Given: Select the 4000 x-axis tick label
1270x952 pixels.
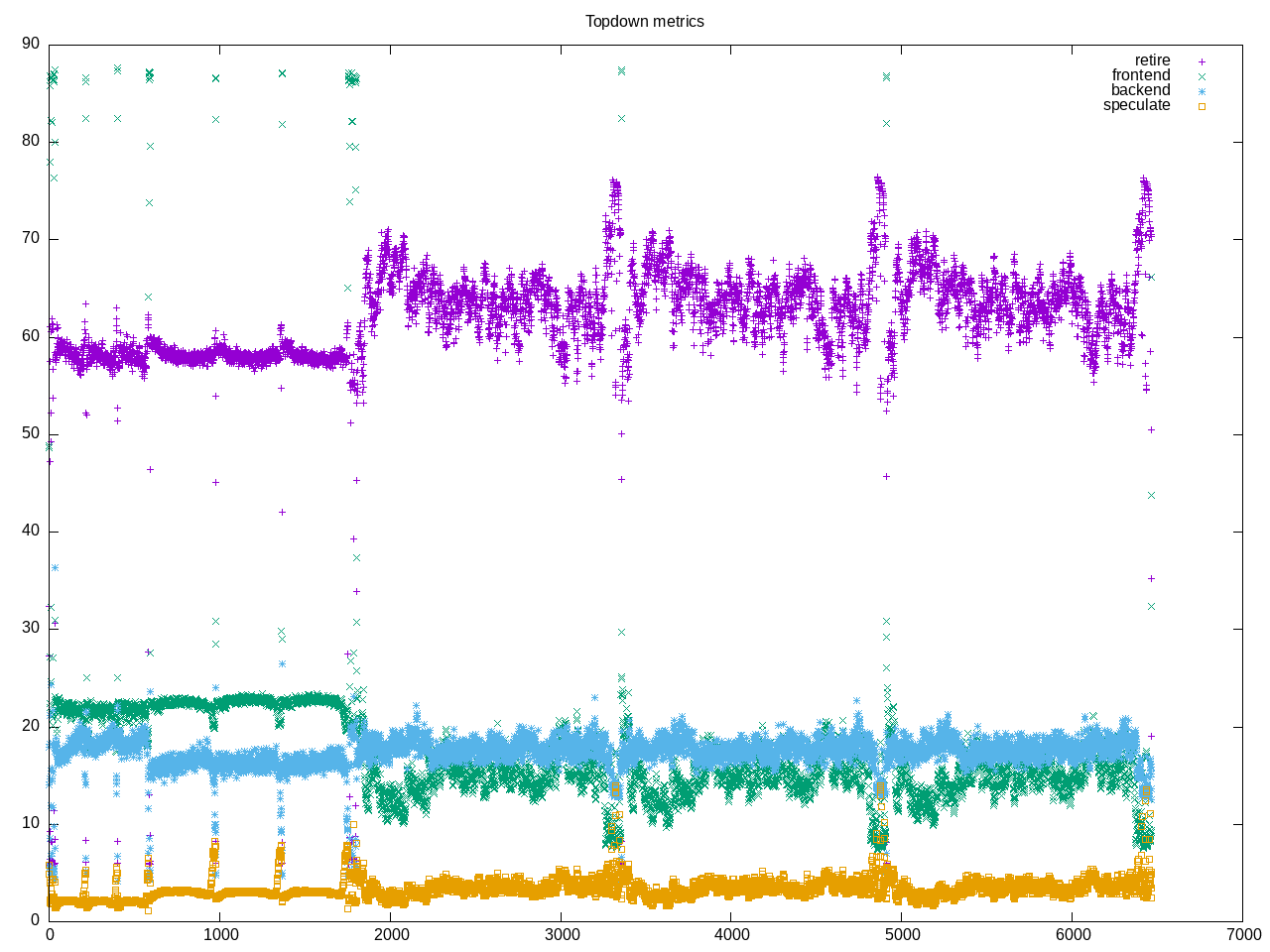Looking at the screenshot, I should [732, 934].
